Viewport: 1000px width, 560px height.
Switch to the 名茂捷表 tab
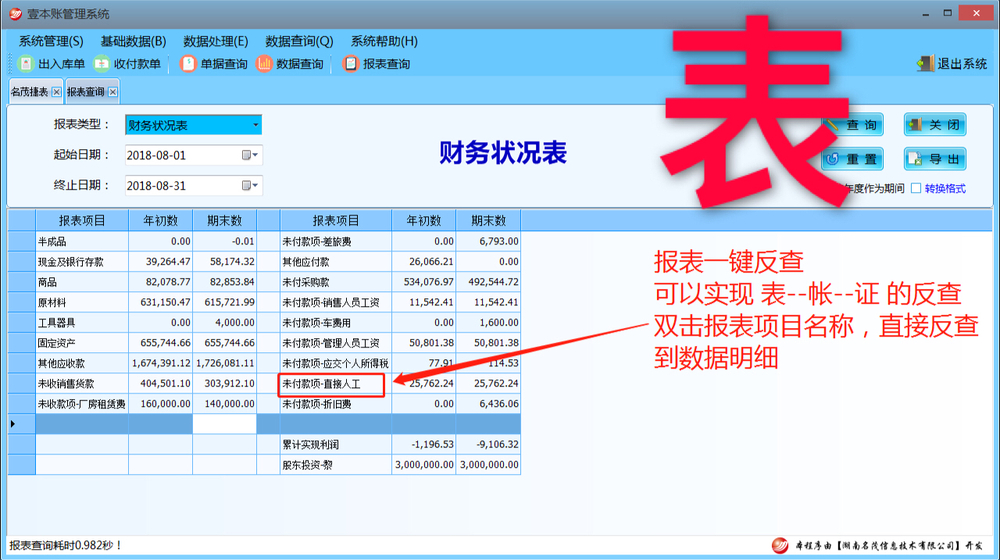point(29,92)
